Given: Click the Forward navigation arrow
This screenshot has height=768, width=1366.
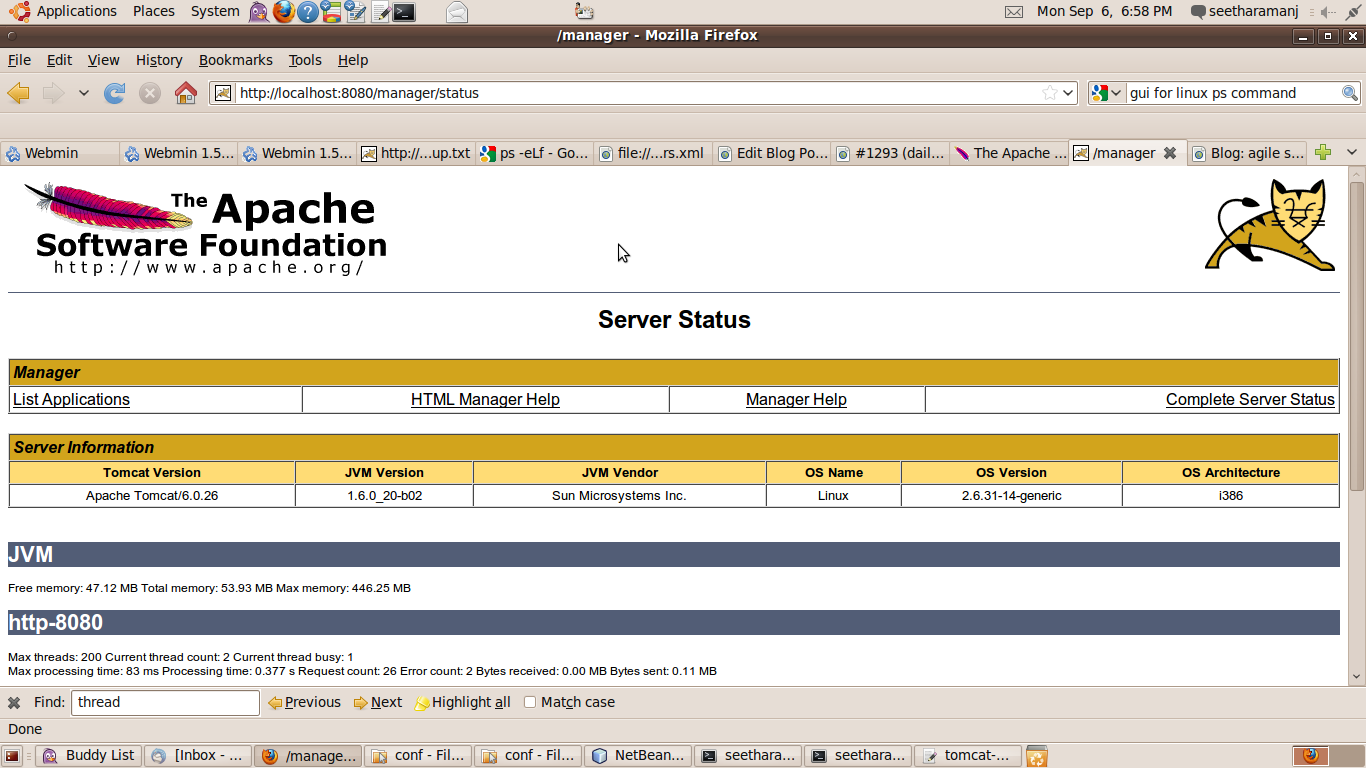Looking at the screenshot, I should (x=53, y=93).
